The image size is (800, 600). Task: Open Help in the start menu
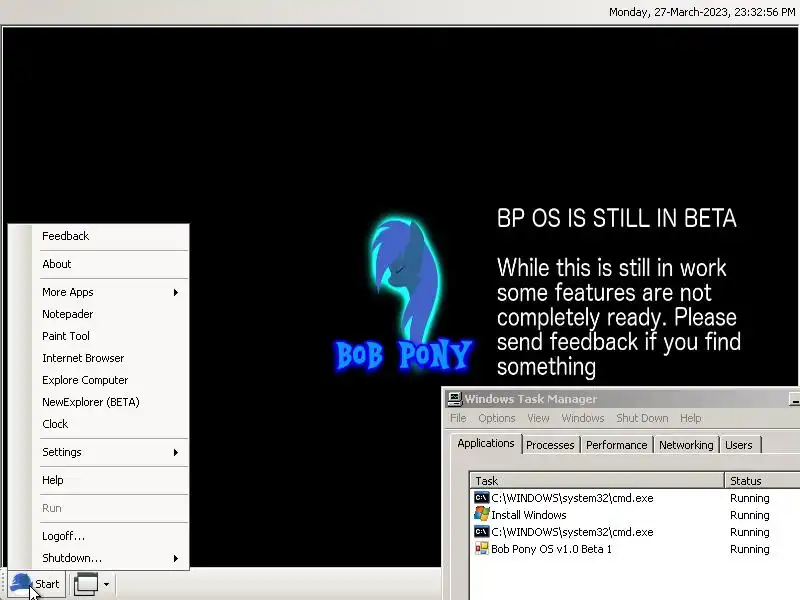(111, 480)
